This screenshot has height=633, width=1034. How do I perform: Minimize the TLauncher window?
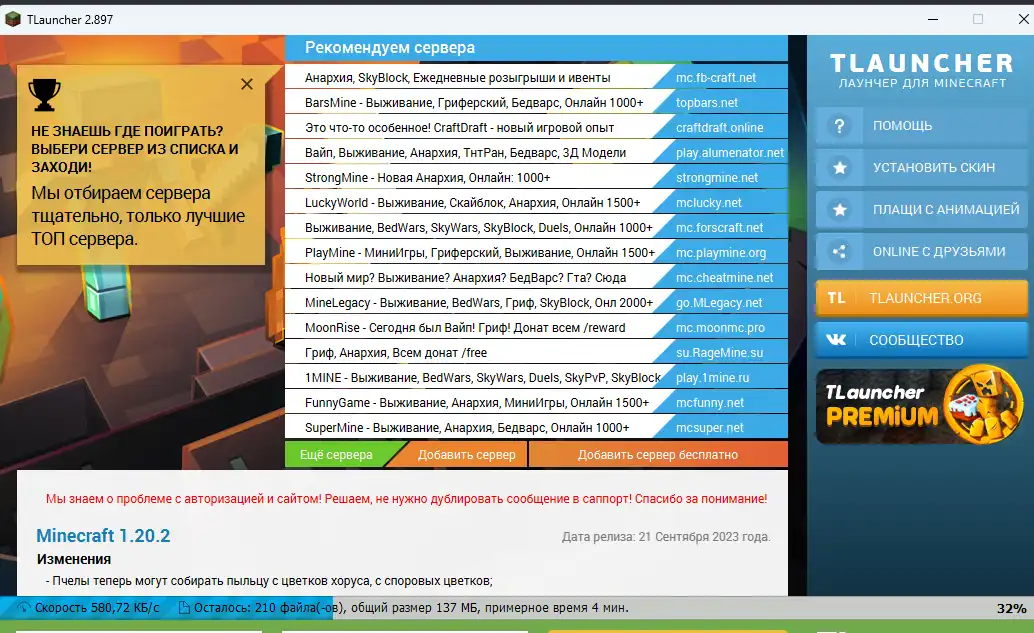click(x=933, y=19)
